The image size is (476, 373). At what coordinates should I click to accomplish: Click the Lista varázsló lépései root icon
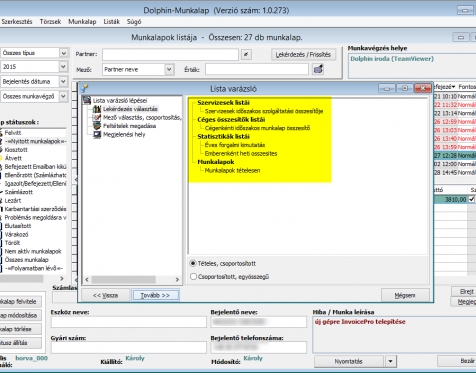87,100
